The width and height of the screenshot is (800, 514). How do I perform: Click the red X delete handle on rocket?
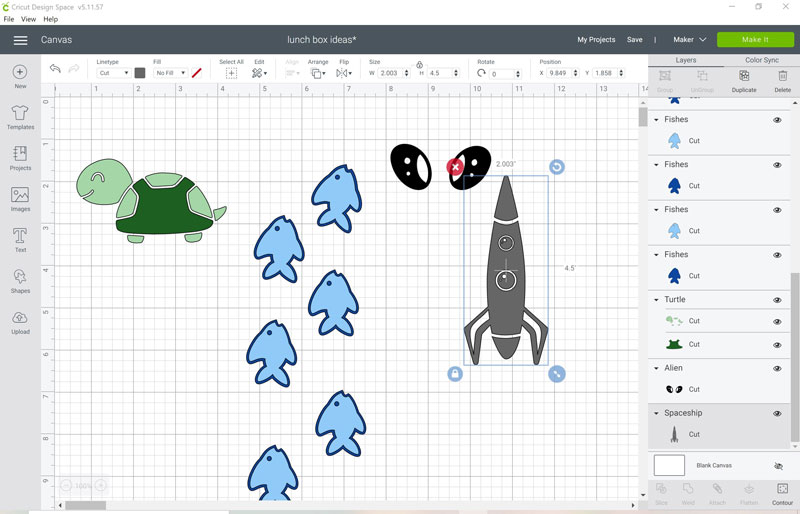coord(455,166)
